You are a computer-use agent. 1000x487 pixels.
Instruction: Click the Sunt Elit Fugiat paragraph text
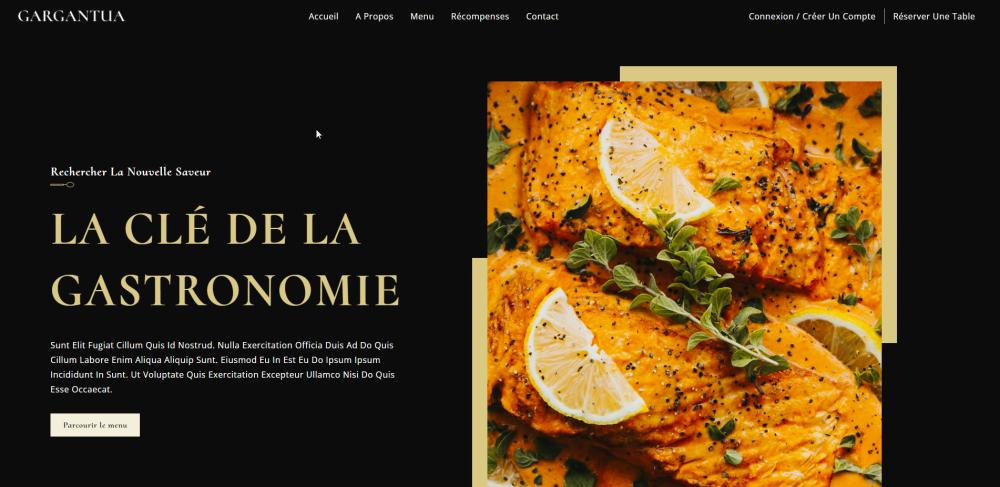click(x=223, y=367)
